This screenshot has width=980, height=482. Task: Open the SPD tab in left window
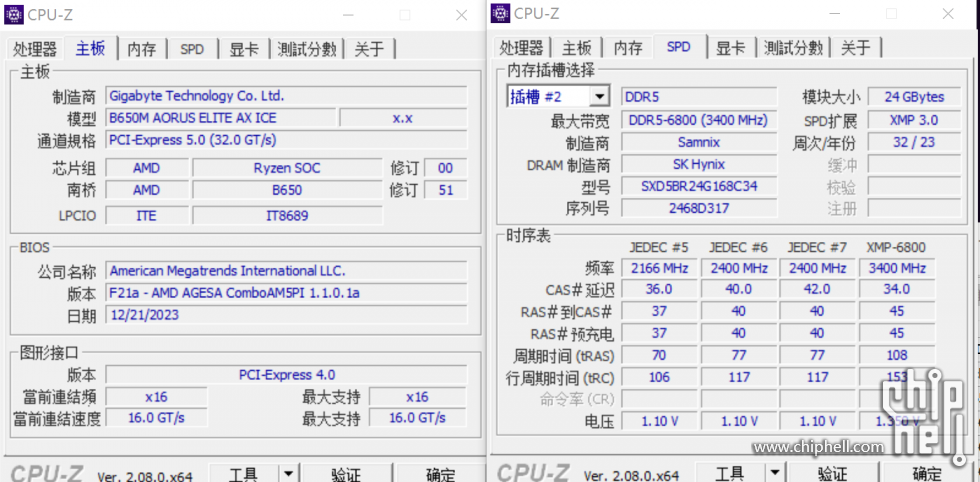[192, 49]
